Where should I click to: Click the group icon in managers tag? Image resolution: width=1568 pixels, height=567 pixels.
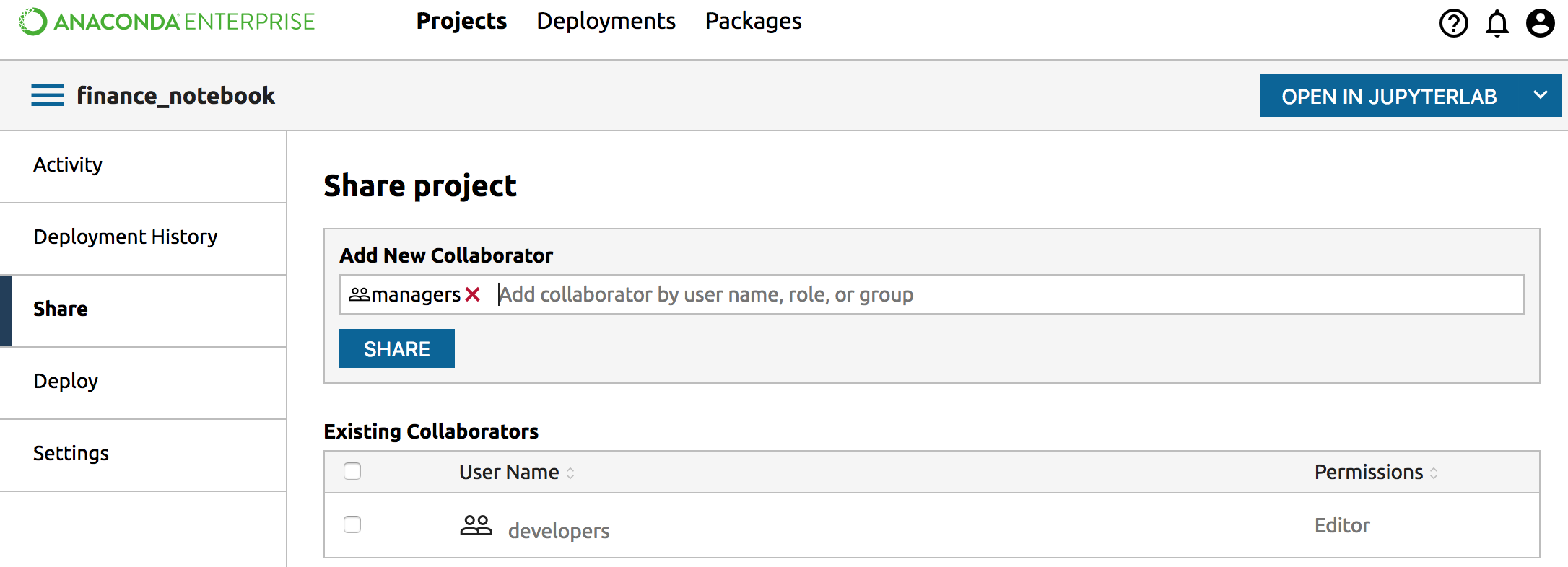pyautogui.click(x=359, y=294)
